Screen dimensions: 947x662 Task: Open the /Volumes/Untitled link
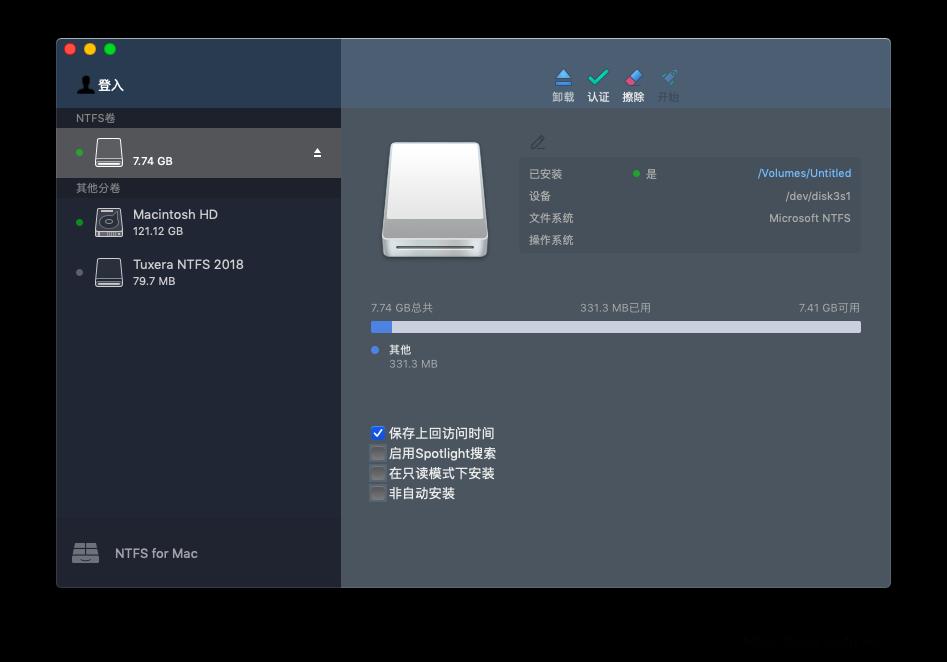coord(804,173)
